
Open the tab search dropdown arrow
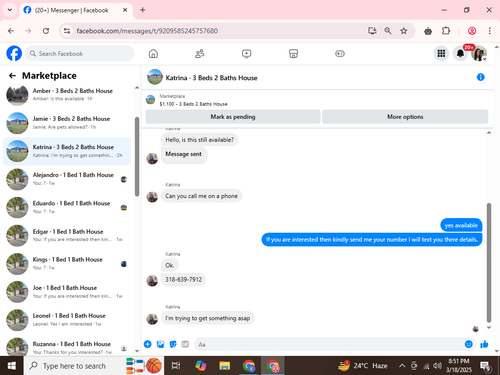click(x=10, y=10)
